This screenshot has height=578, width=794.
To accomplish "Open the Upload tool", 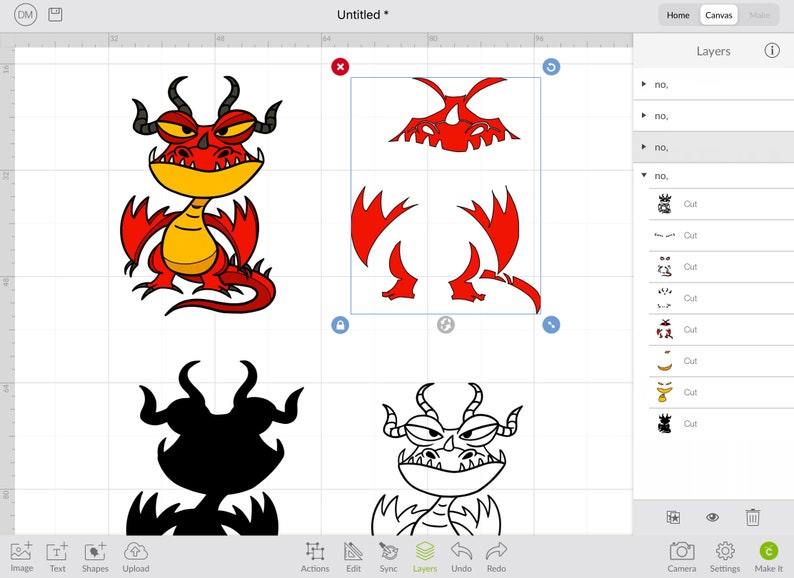I will point(136,557).
